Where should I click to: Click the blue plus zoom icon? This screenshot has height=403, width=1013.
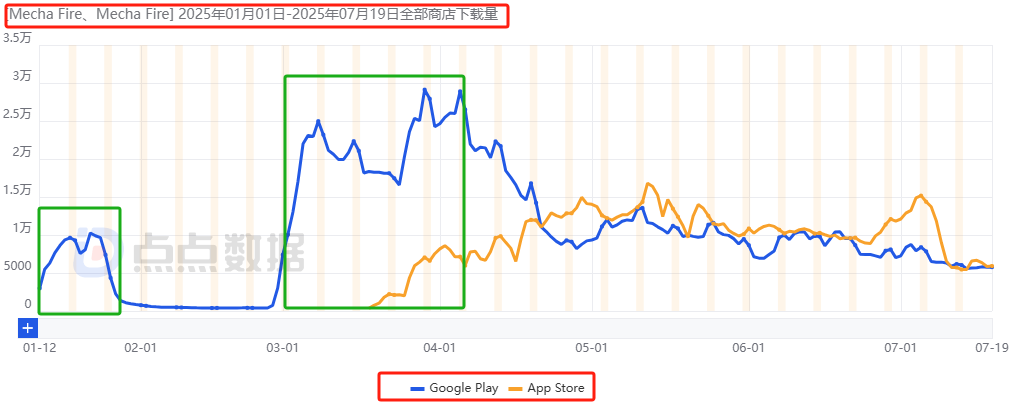coord(28,327)
